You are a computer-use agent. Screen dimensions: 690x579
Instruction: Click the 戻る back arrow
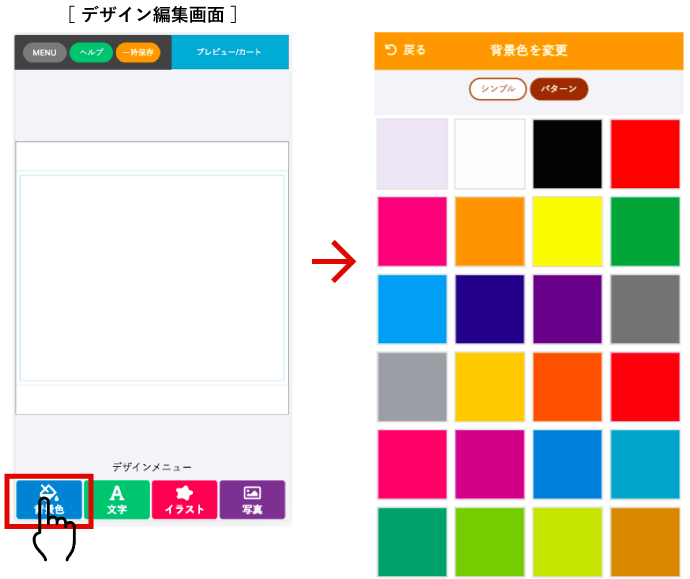[x=405, y=50]
